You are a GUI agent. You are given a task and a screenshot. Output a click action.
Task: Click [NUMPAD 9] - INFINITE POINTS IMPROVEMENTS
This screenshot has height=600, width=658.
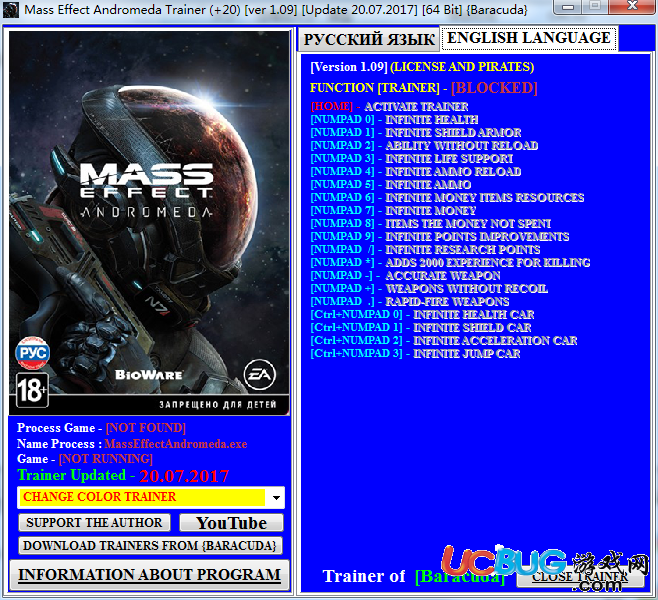(440, 237)
